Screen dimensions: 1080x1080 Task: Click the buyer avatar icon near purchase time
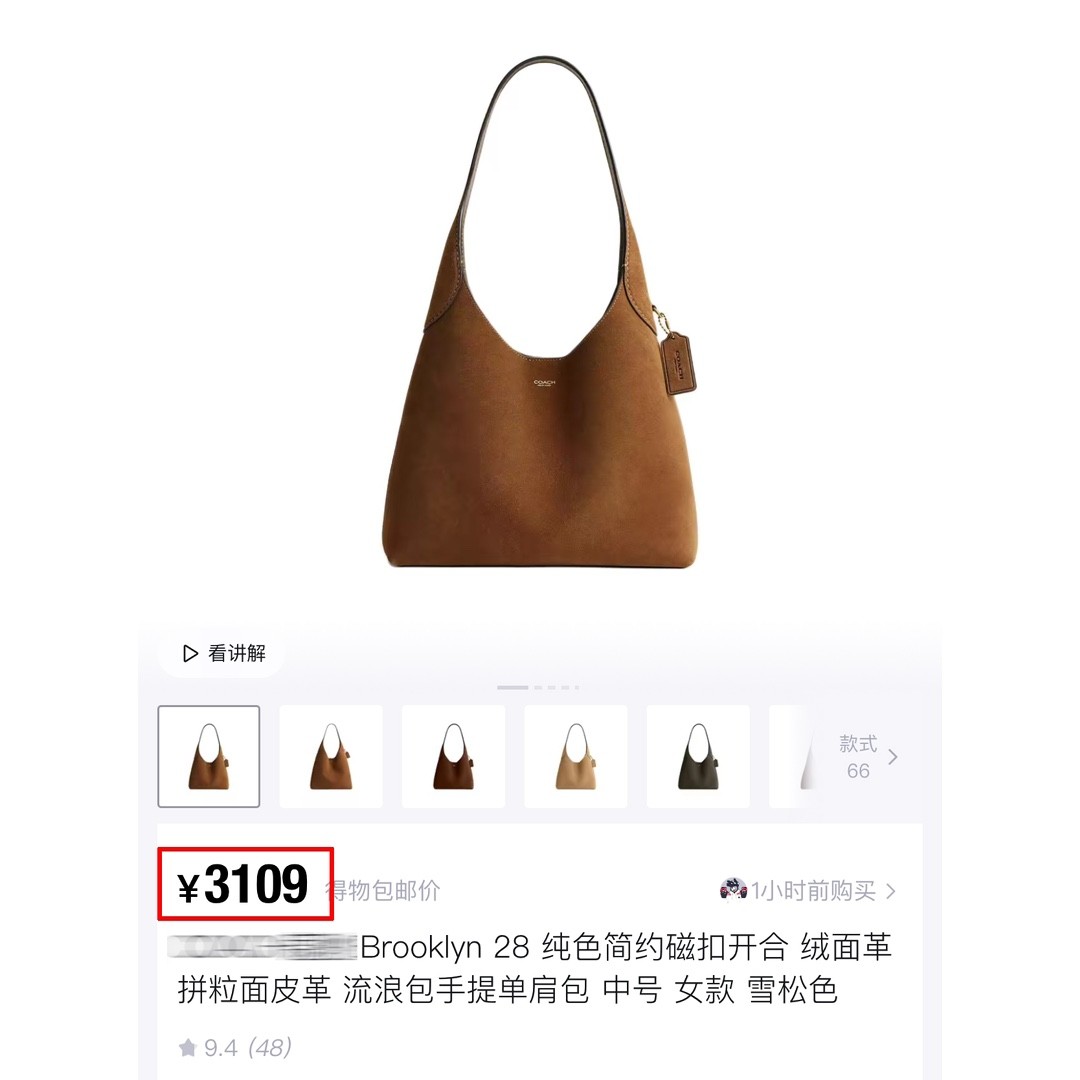733,890
